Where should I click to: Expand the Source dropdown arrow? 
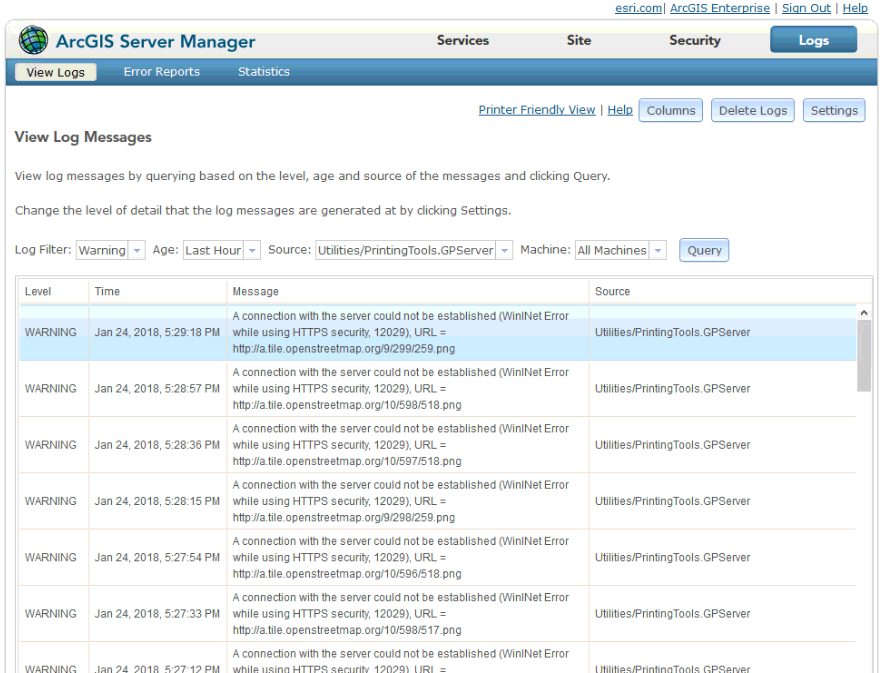(505, 250)
